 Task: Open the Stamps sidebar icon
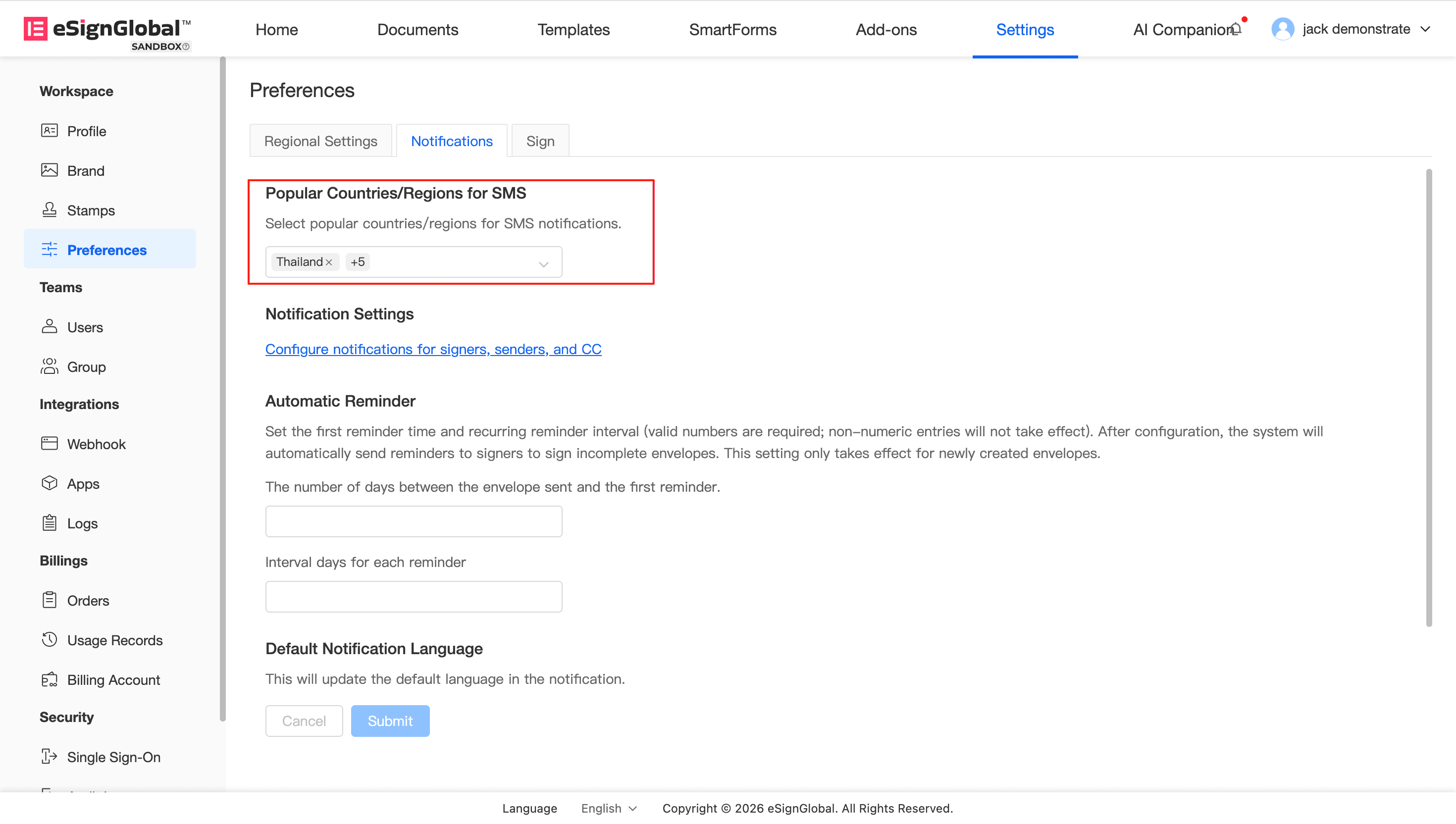pos(49,210)
